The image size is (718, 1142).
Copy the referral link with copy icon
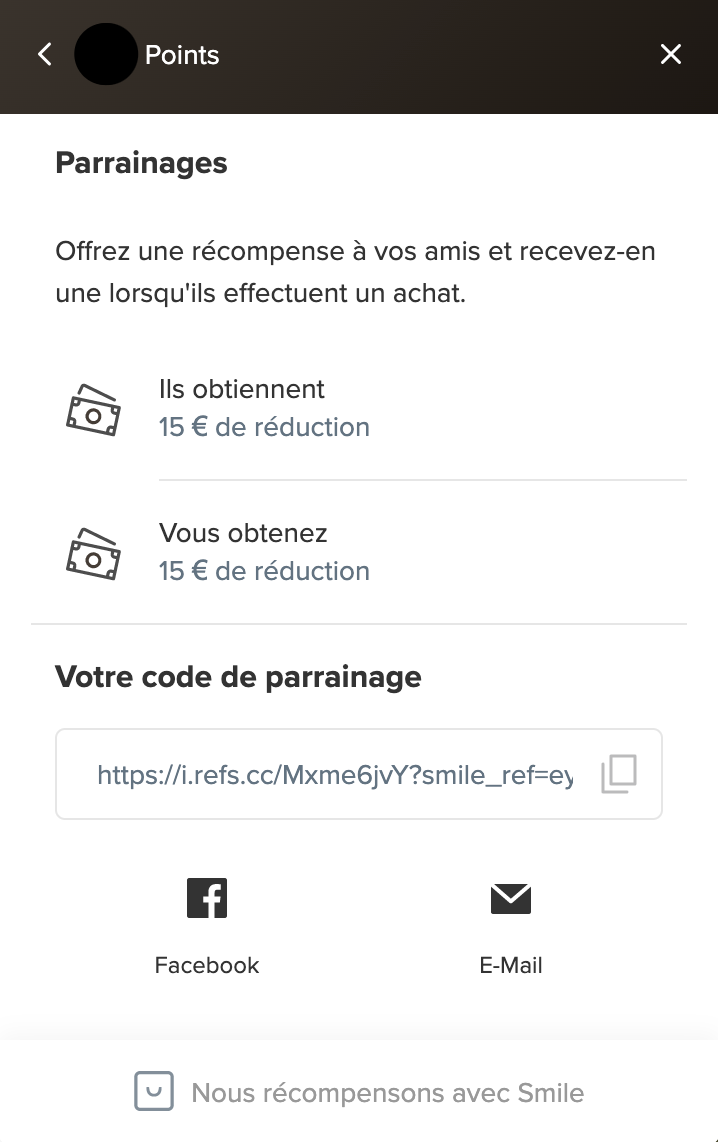point(619,774)
